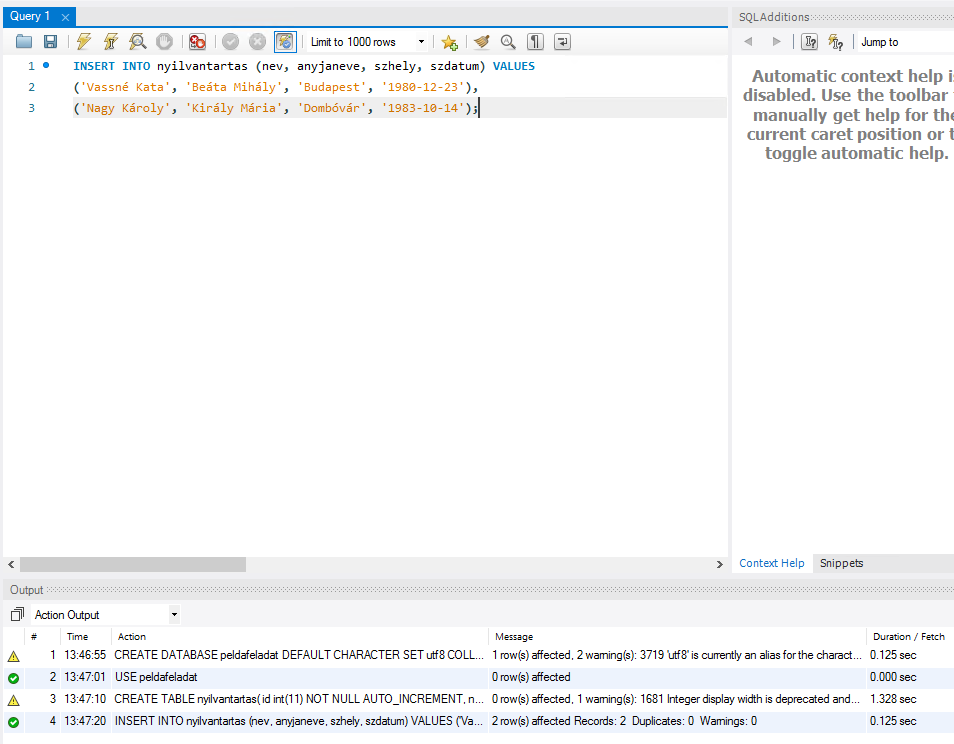Click the beautify query broom icon
This screenshot has height=744, width=954.
click(482, 42)
